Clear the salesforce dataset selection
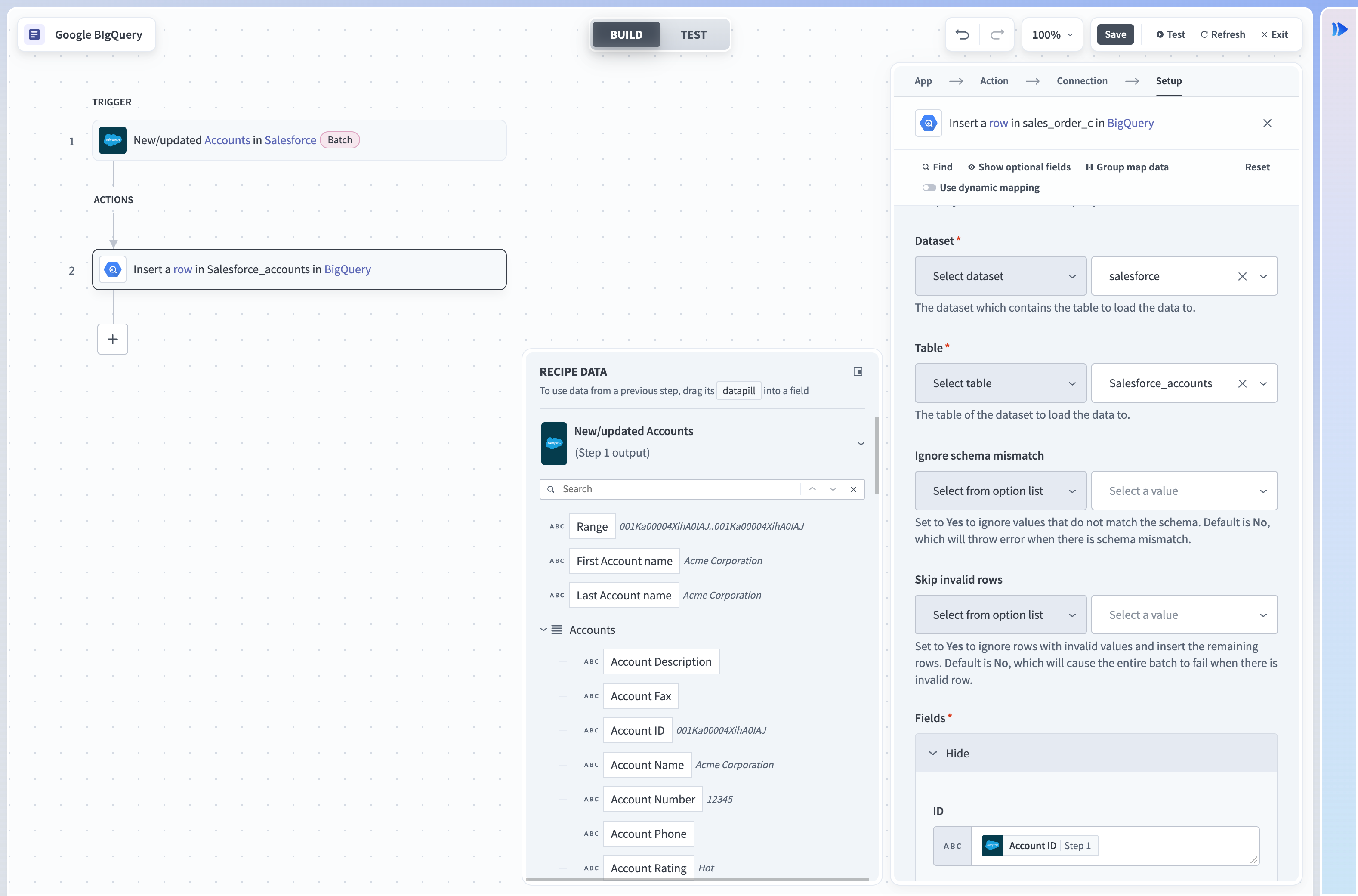 (x=1242, y=277)
